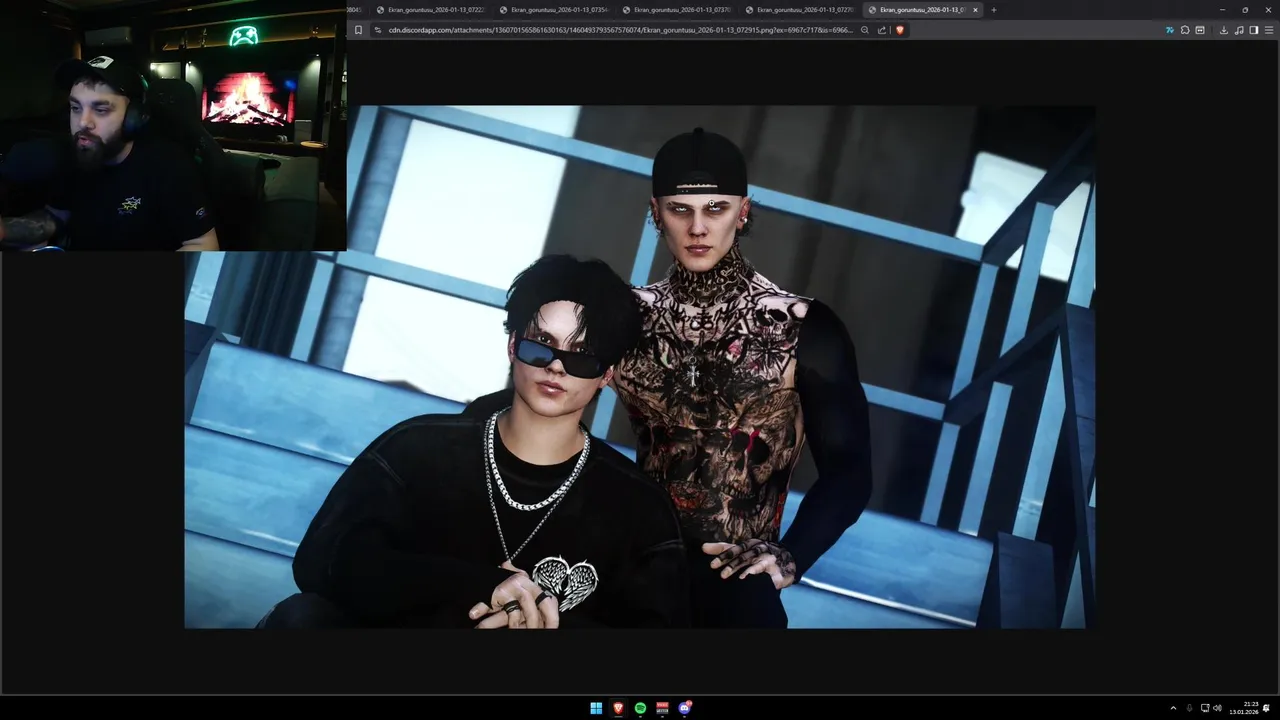This screenshot has width=1280, height=720.
Task: Toggle the browser sidebar panel
Action: (1254, 30)
